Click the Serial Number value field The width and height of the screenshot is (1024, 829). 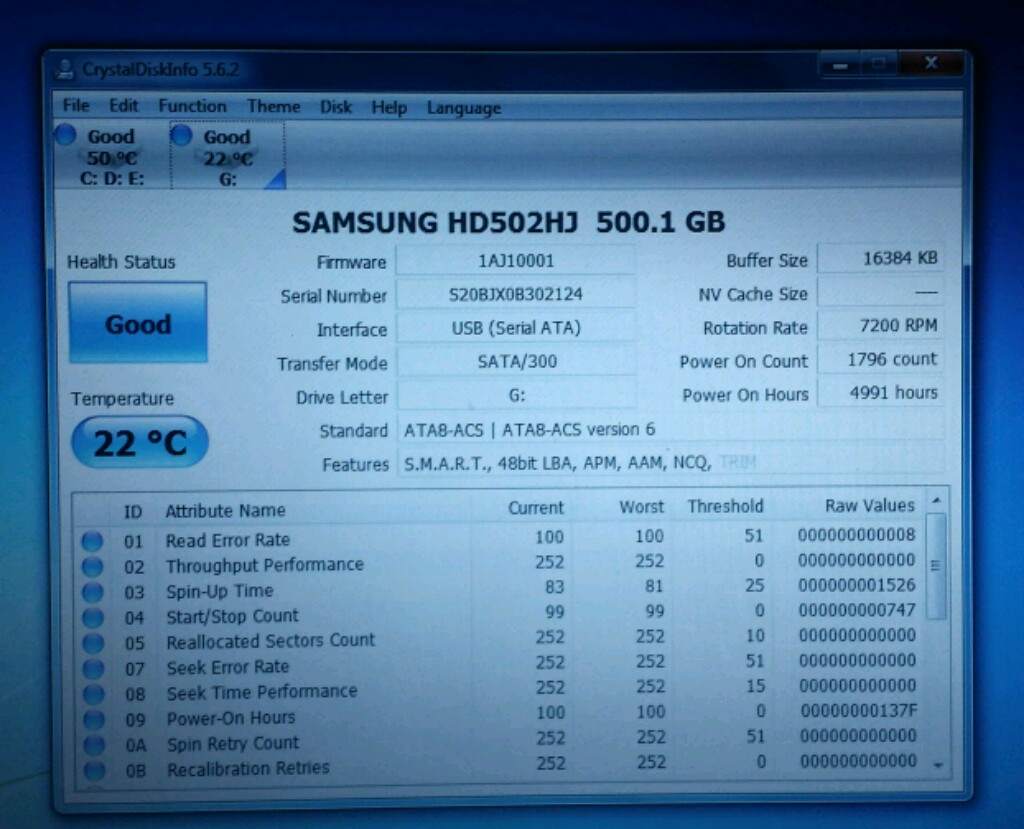(515, 295)
